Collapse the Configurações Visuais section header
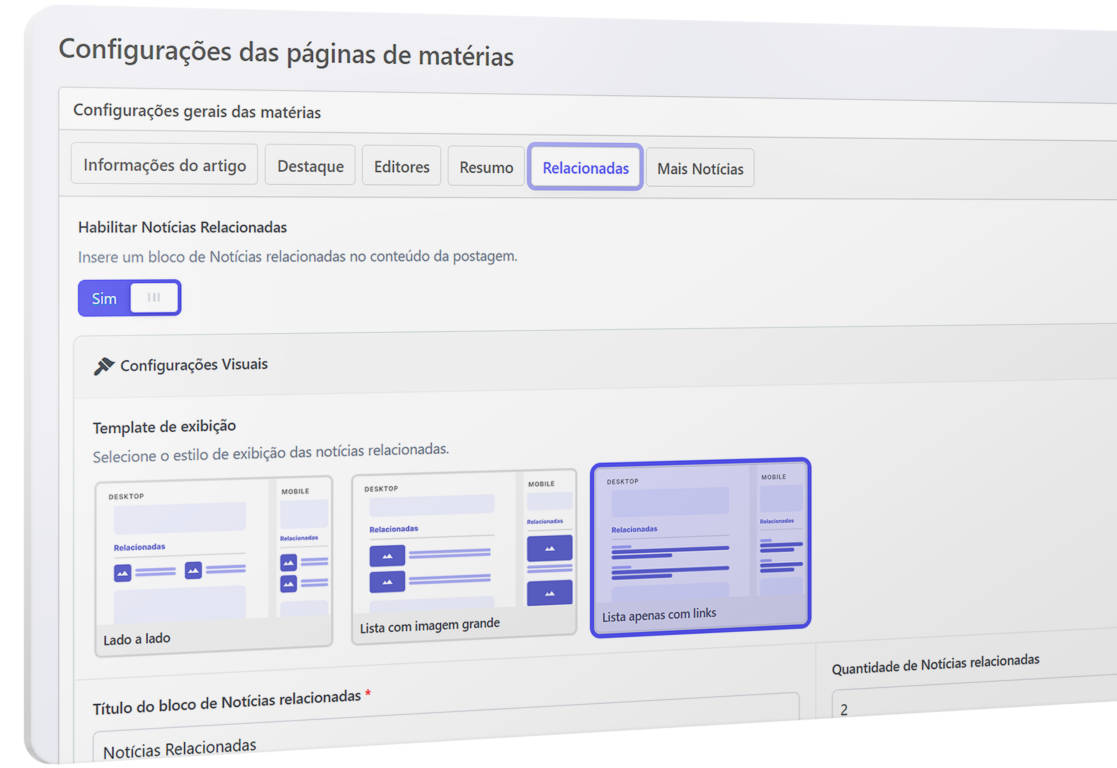This screenshot has width=1117, height=768. [x=194, y=365]
